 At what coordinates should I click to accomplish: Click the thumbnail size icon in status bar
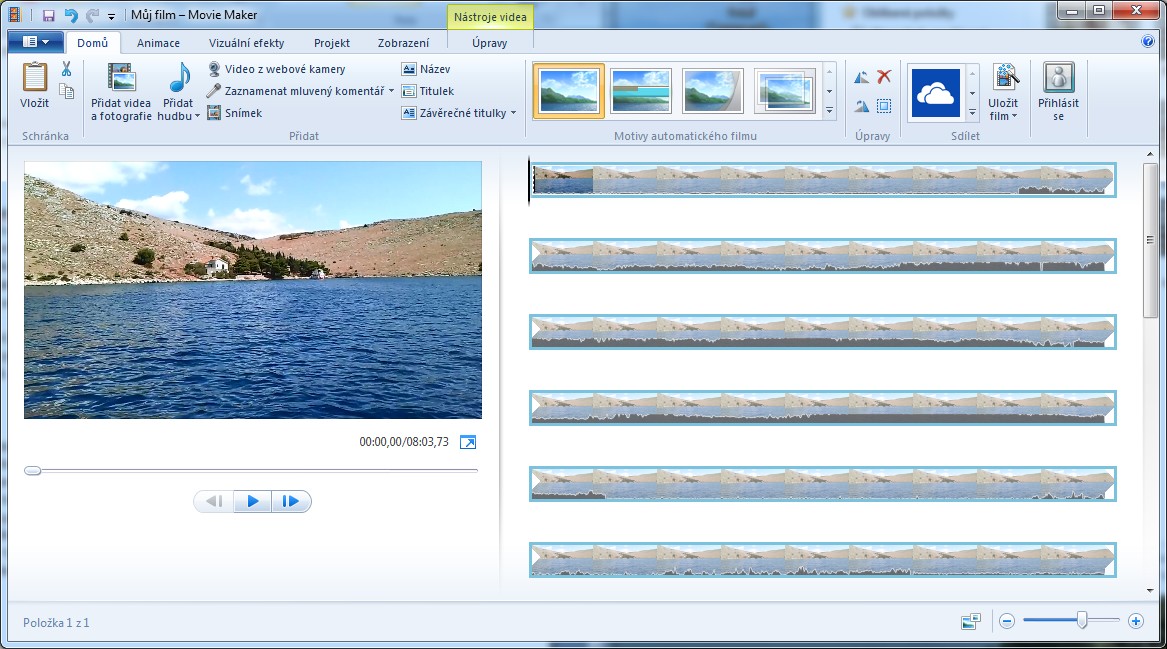pos(971,621)
